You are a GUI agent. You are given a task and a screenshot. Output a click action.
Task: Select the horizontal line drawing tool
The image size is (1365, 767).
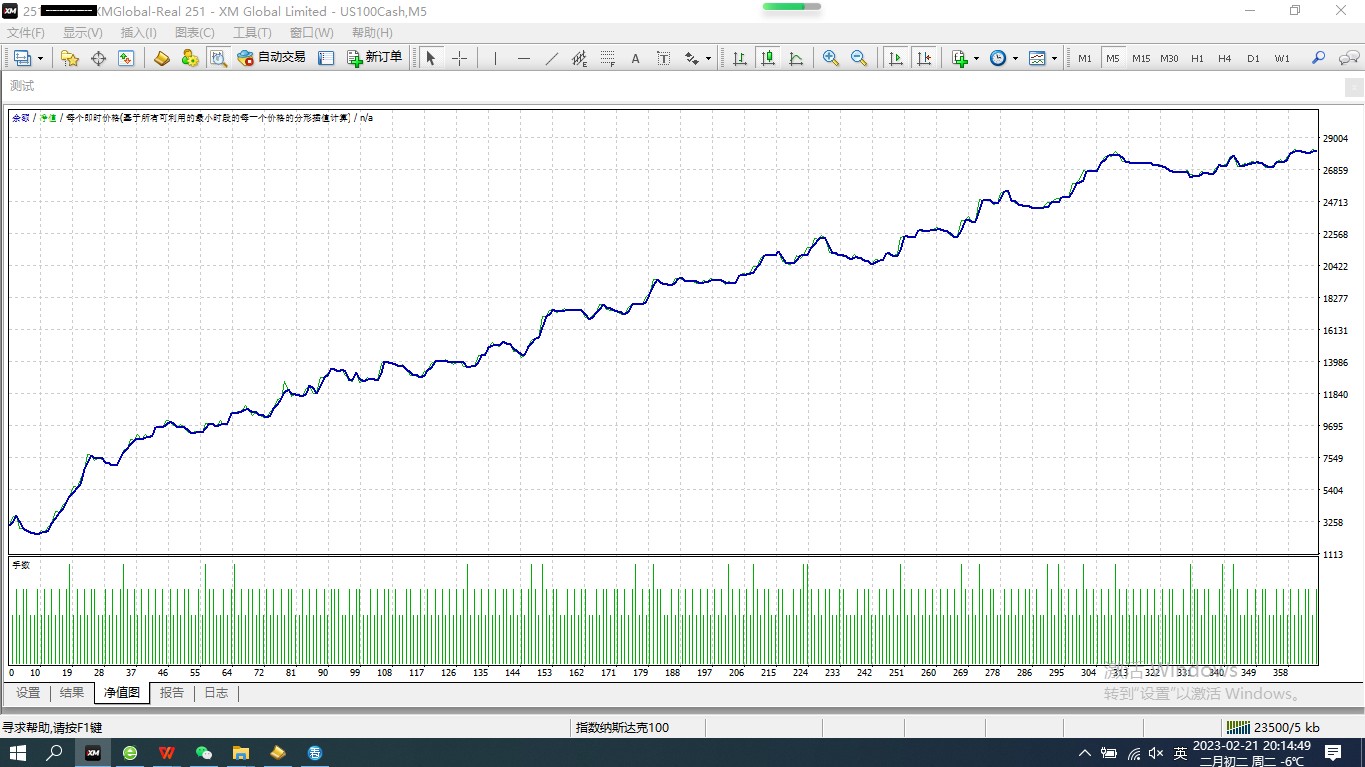[523, 58]
